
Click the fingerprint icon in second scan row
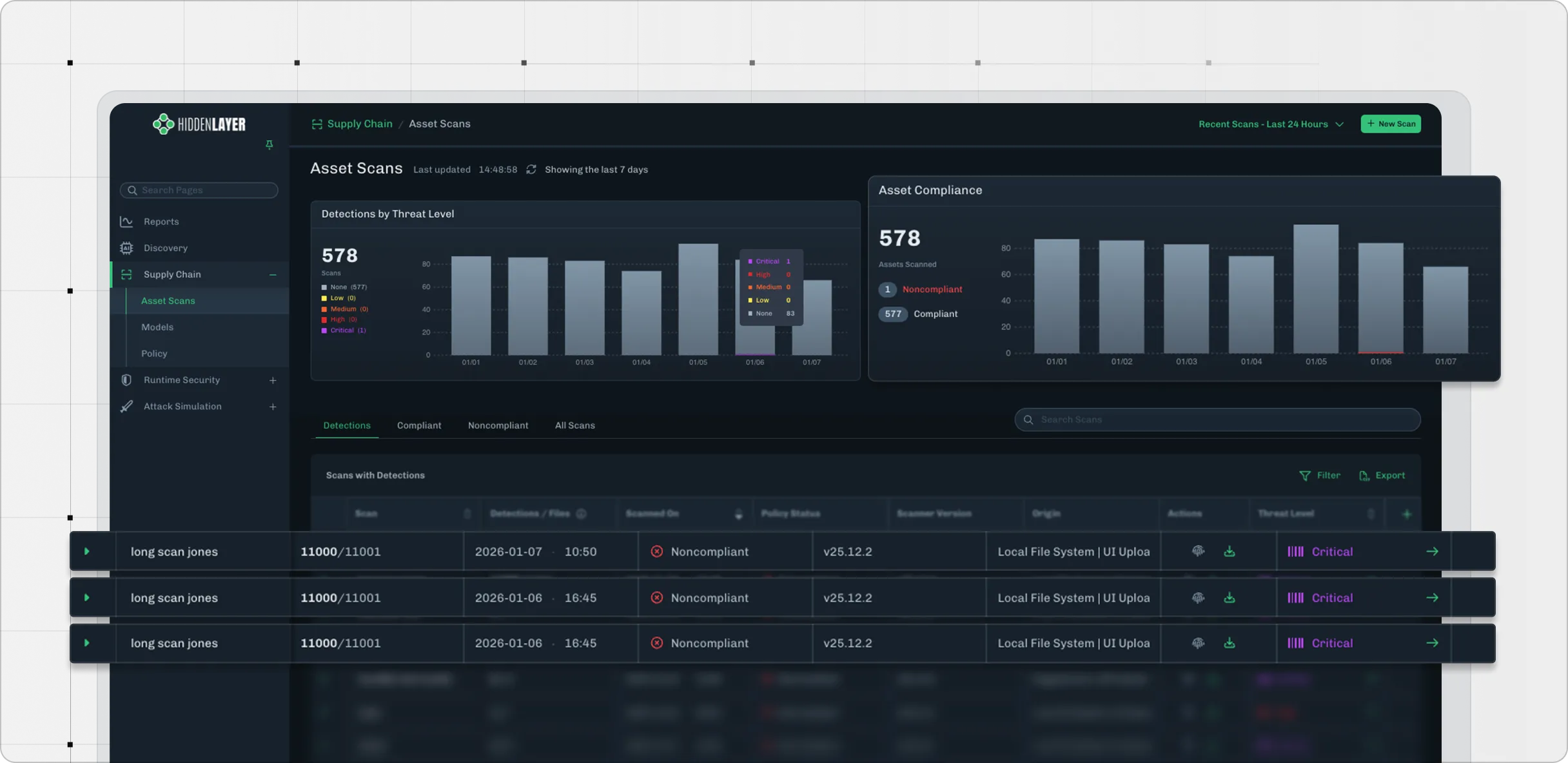[1198, 598]
